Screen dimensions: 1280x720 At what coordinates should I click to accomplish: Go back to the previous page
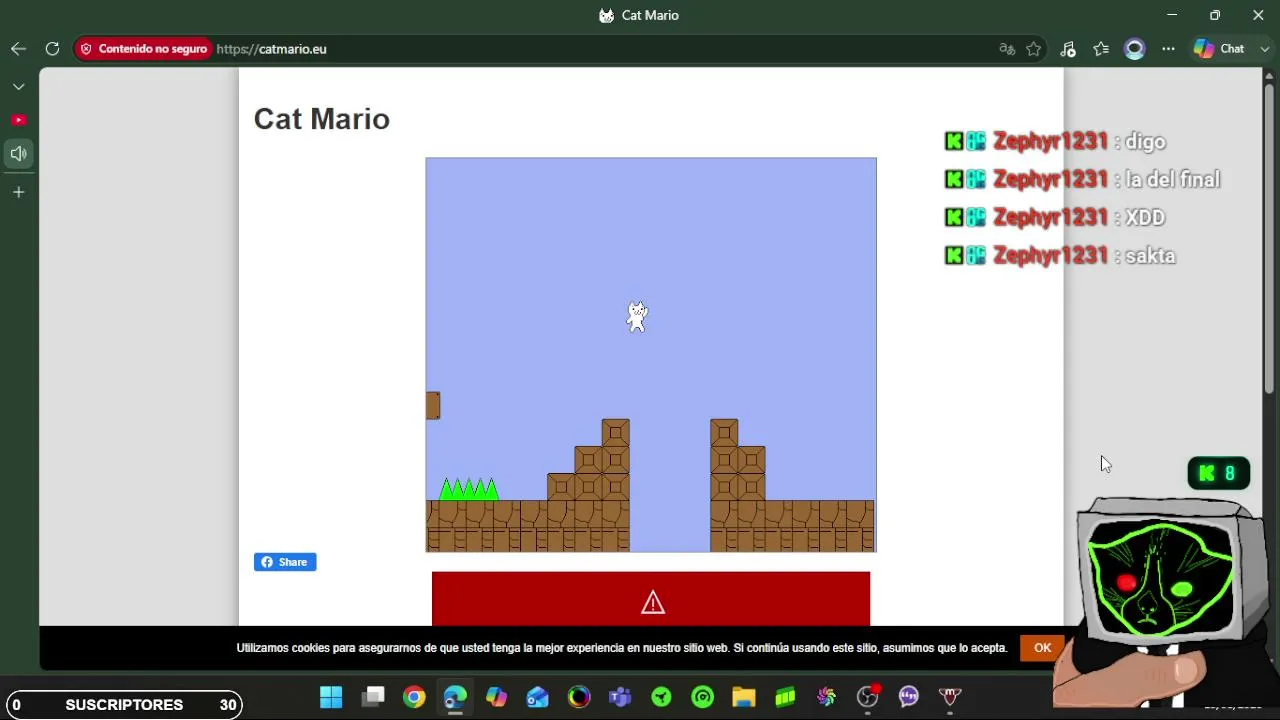pos(18,49)
